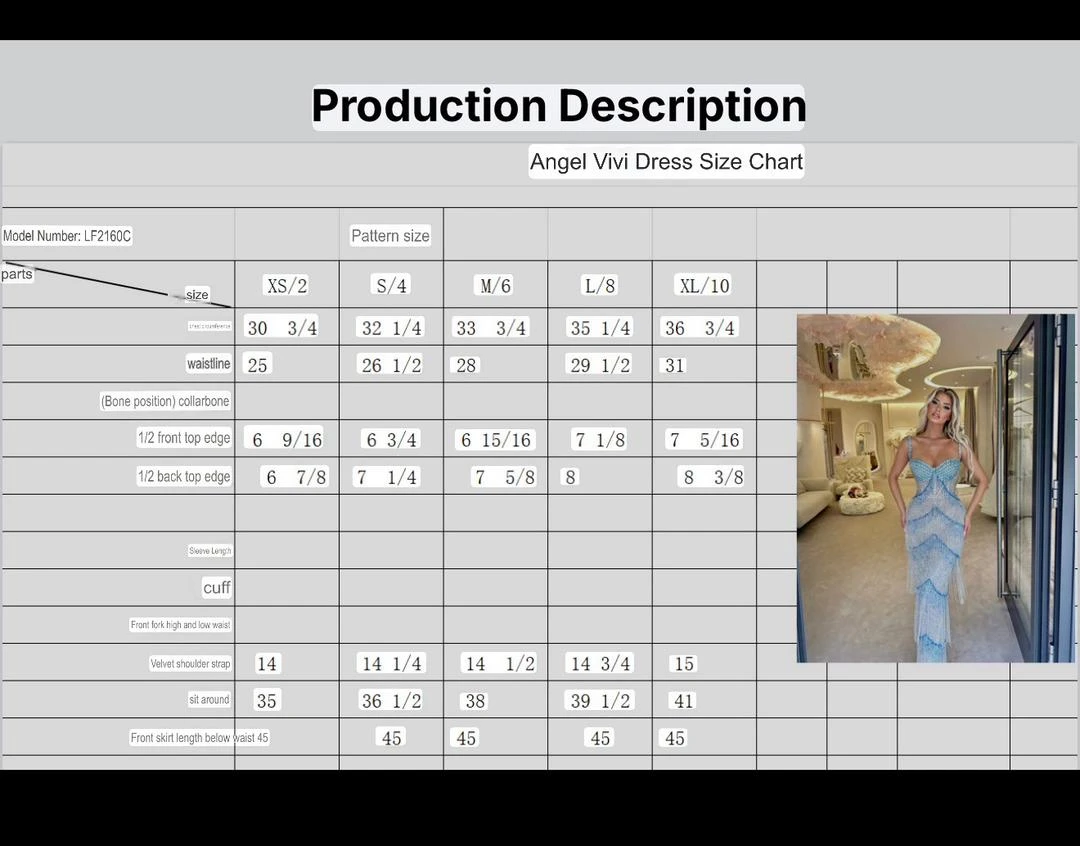
Task: Select the S/4 size column header
Action: tap(391, 286)
